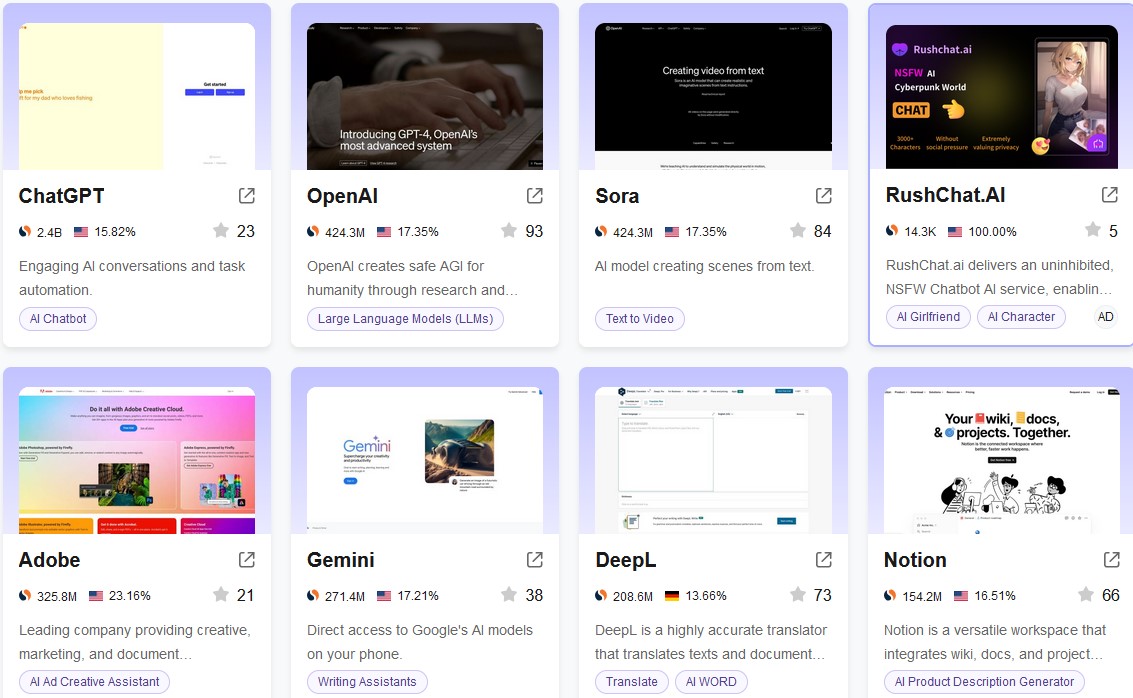Open Adobe external link icon

(246, 559)
